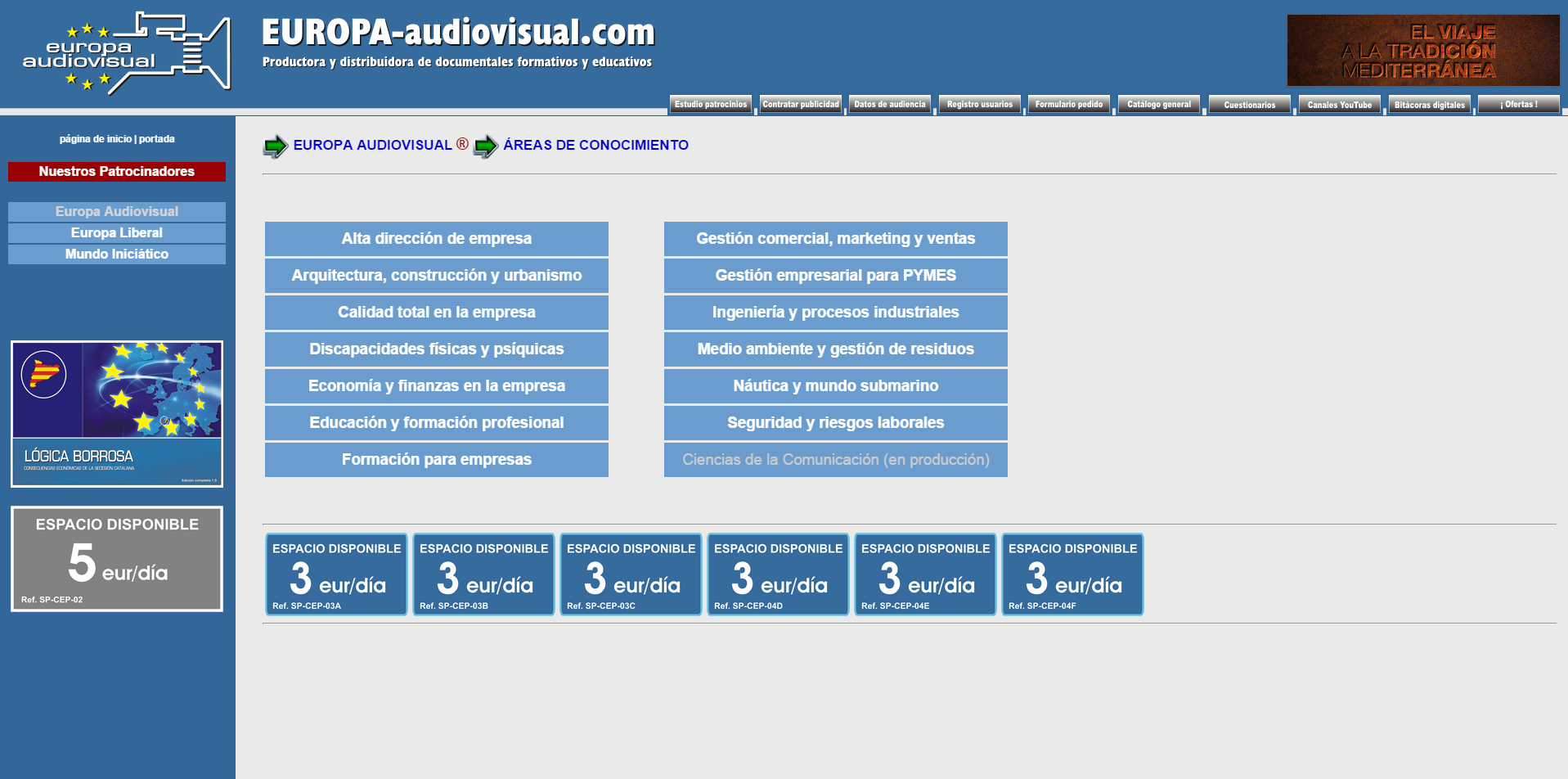Open the ¡Ofertas! tab
This screenshot has height=779, width=1568.
[x=1519, y=105]
